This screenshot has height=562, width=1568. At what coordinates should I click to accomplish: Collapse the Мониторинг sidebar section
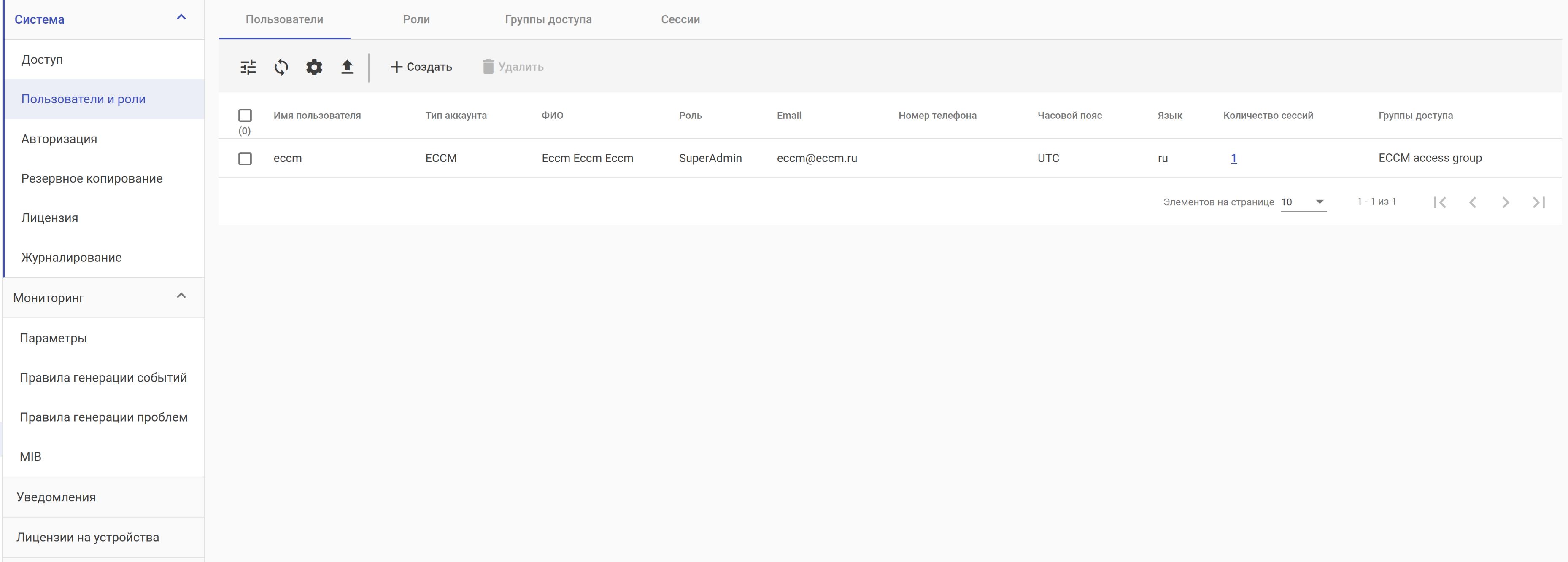[x=181, y=296]
